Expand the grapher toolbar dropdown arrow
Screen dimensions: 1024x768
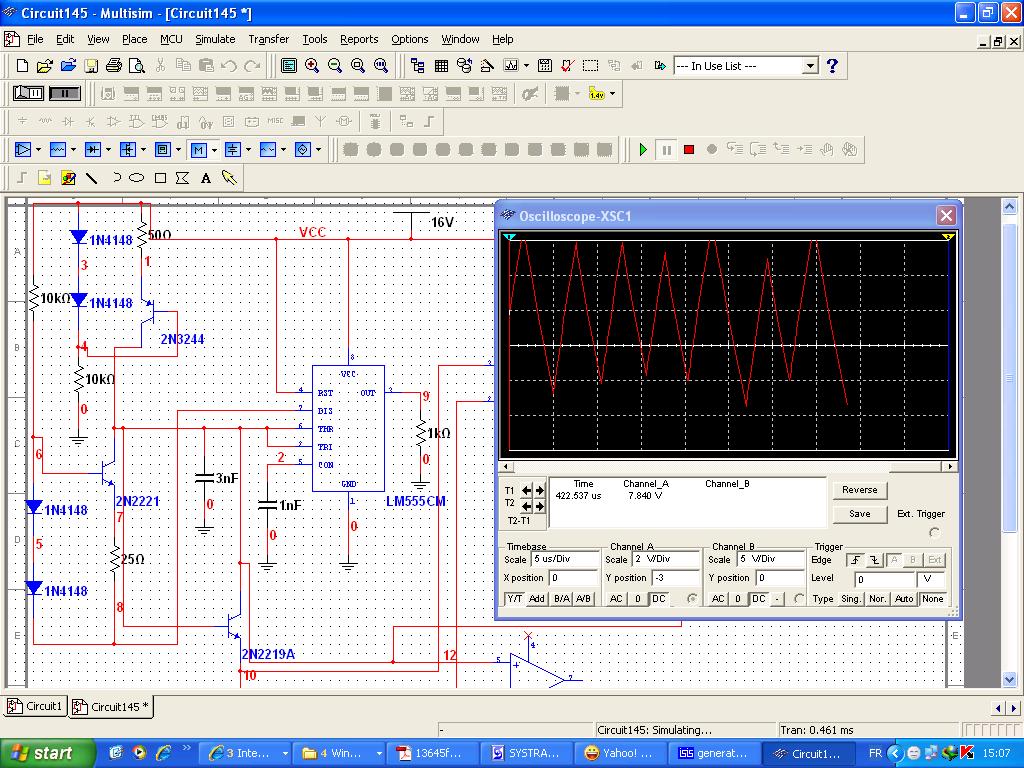click(526, 66)
